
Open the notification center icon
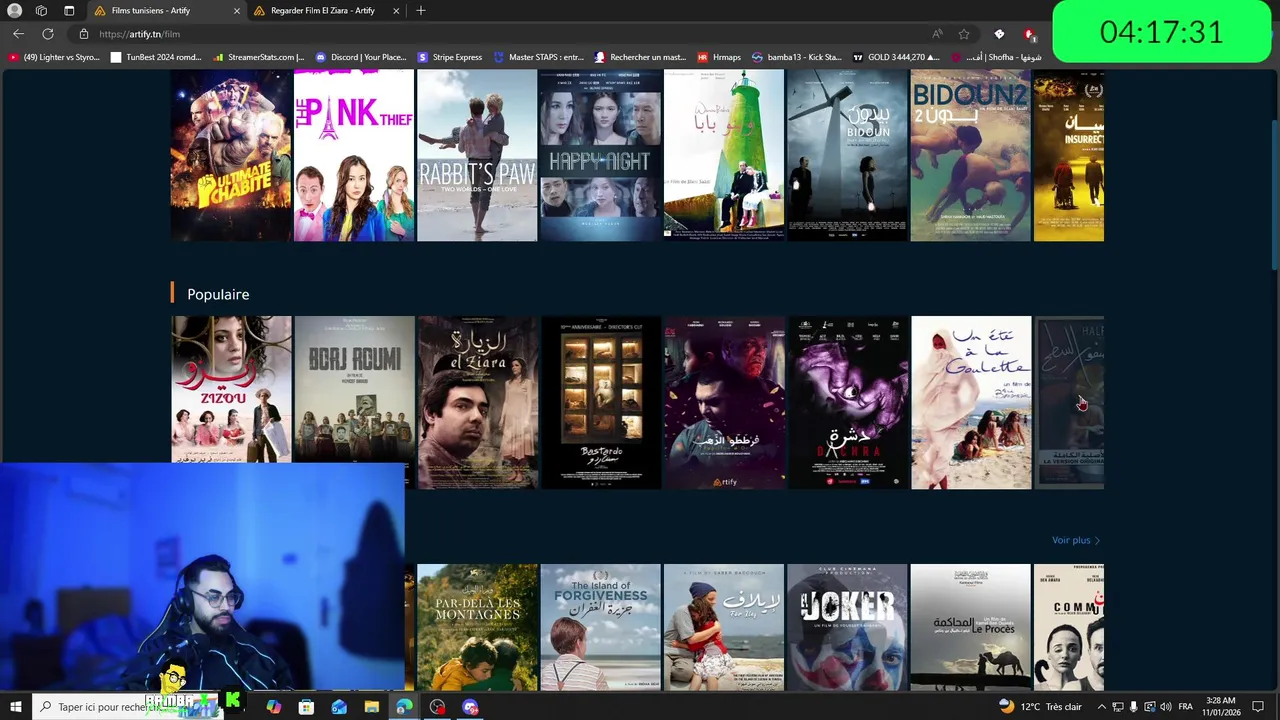pos(1258,707)
